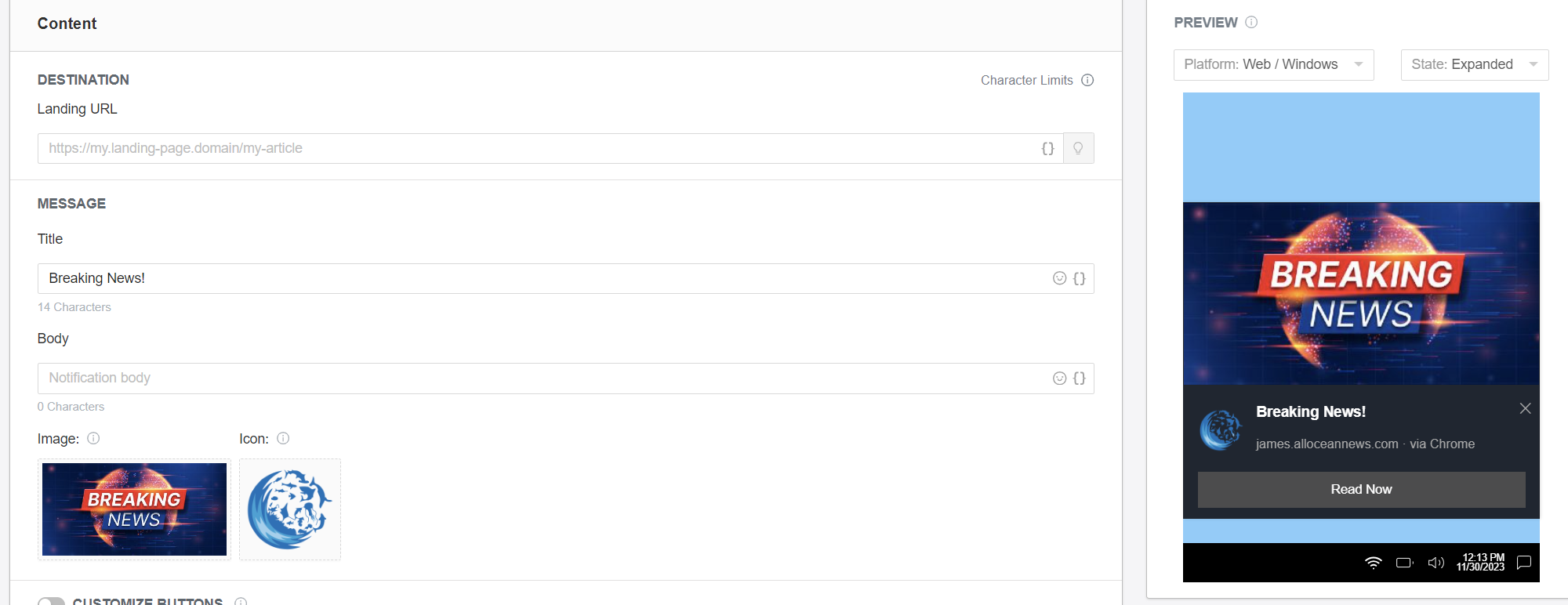Click the Landing URL input field
Viewport: 1568px width, 605px height.
[x=541, y=148]
